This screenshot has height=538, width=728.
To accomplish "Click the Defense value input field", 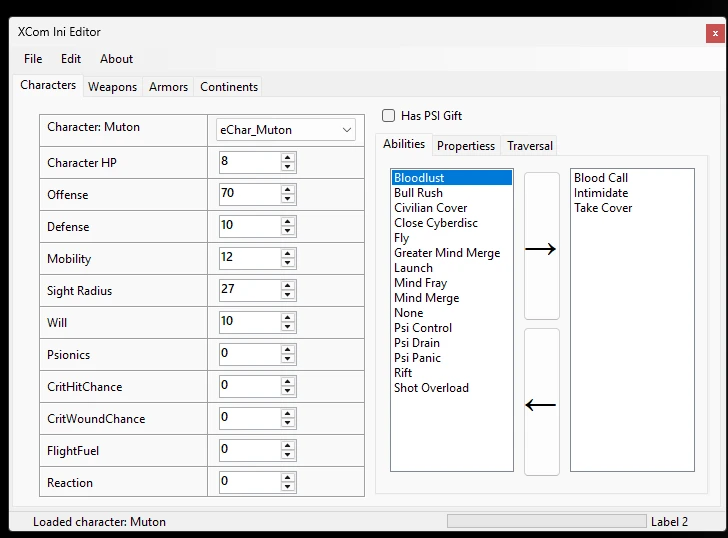I will [248, 226].
